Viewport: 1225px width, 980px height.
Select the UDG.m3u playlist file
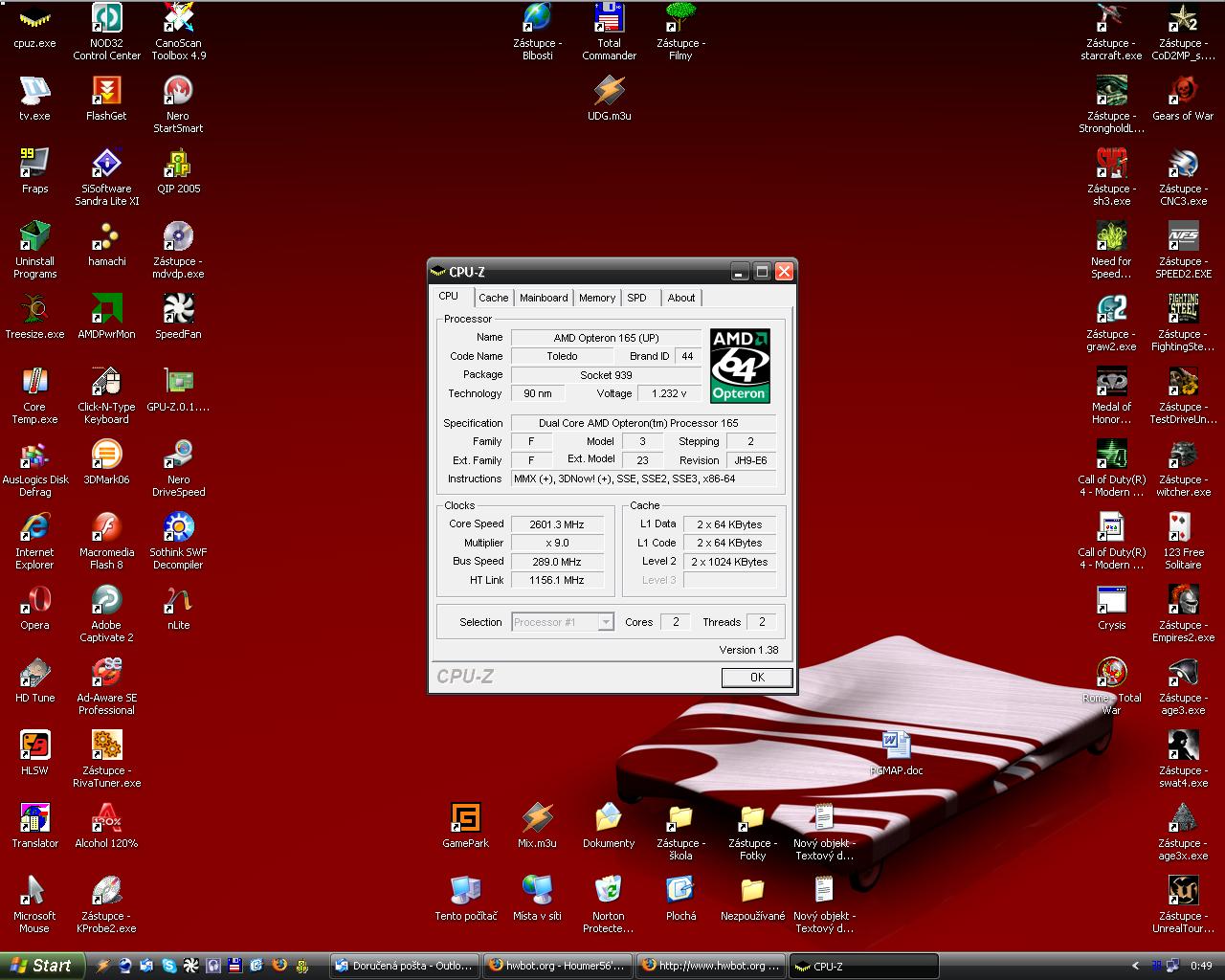click(609, 99)
